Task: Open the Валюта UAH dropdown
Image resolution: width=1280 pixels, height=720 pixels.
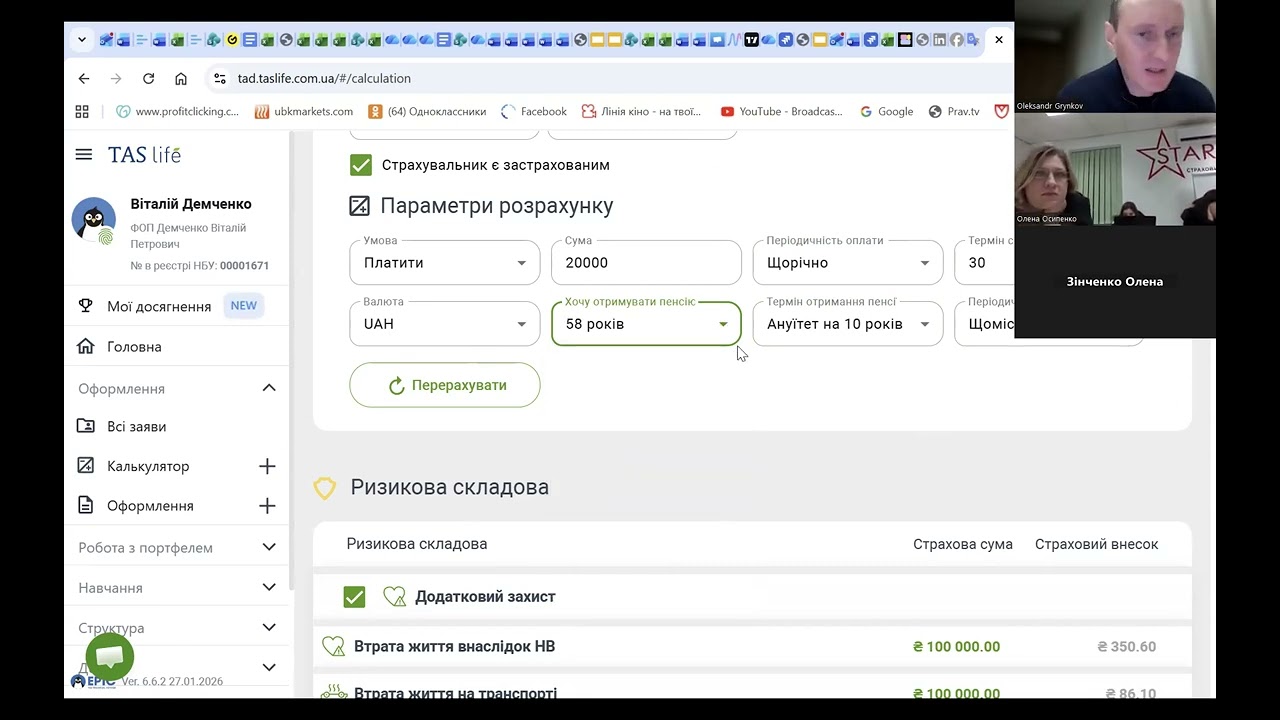Action: pos(444,323)
